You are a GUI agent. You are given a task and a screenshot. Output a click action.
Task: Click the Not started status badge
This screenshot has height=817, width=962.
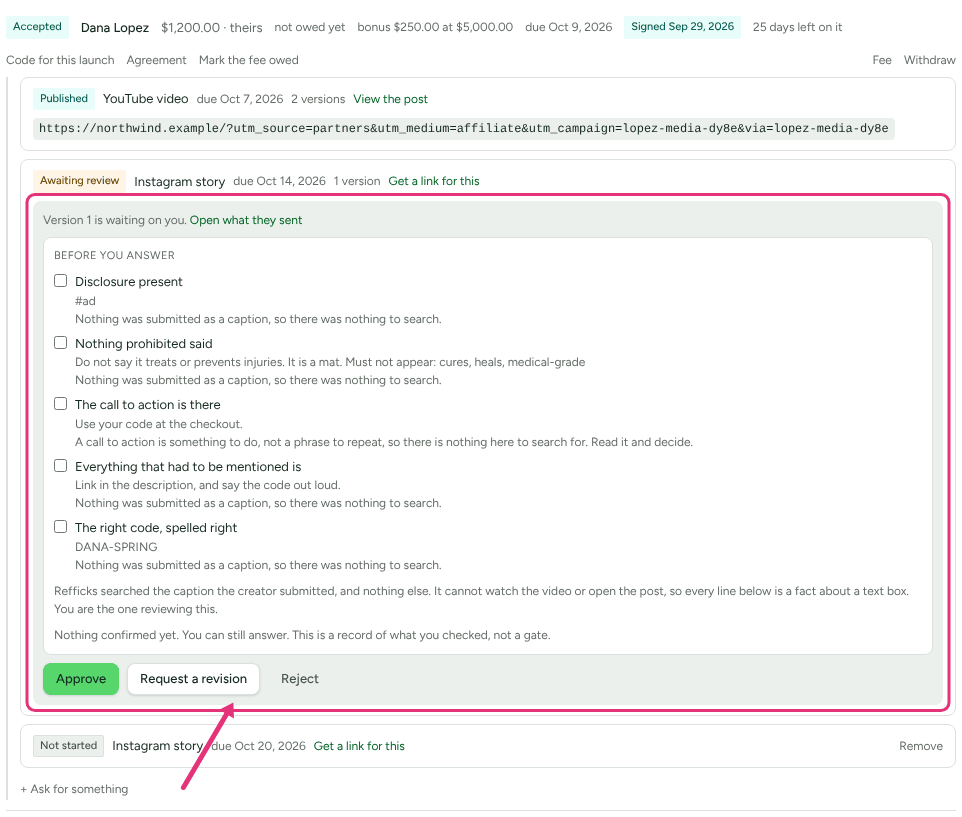point(69,746)
